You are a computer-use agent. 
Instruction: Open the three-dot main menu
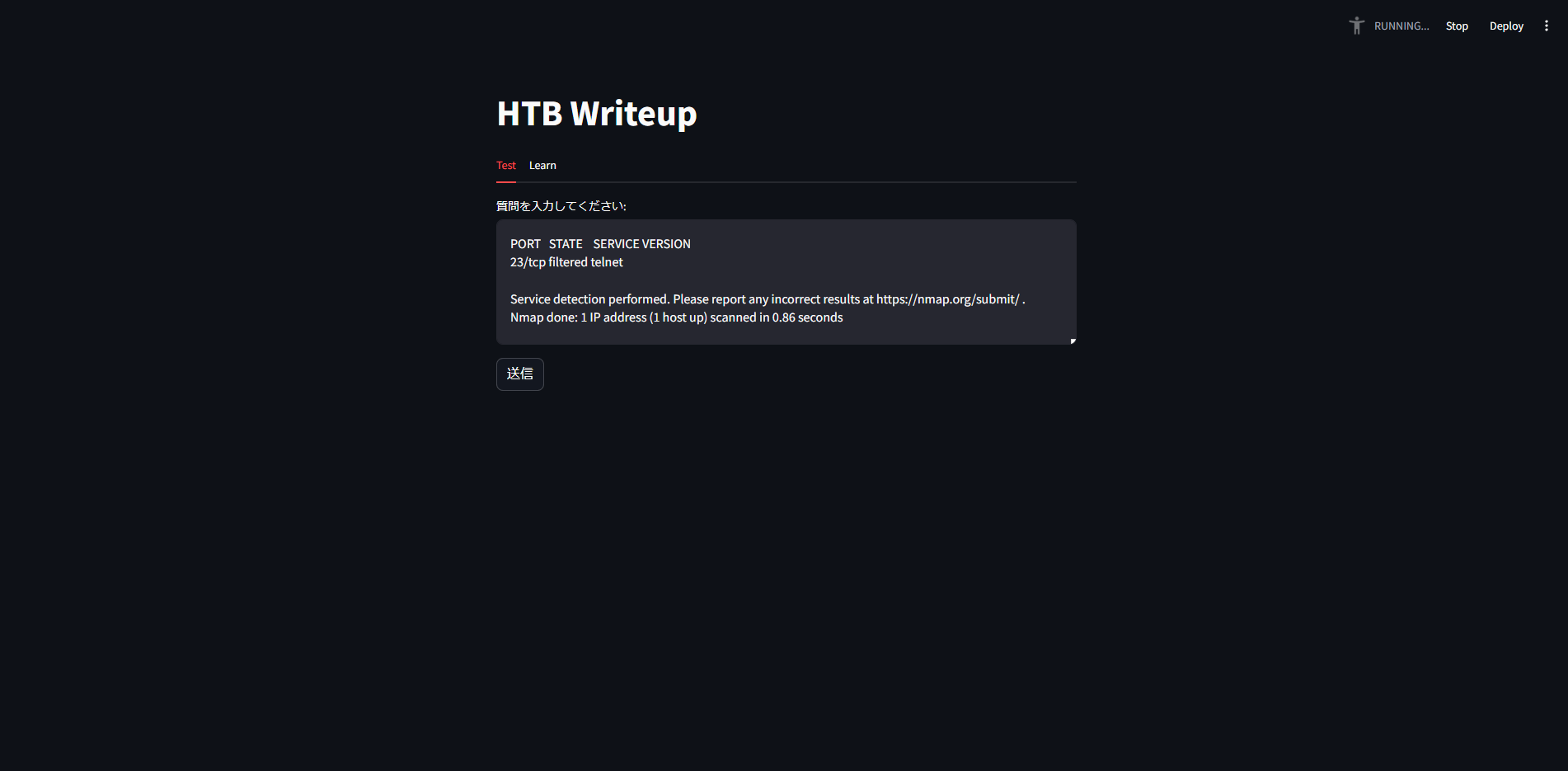(1547, 26)
